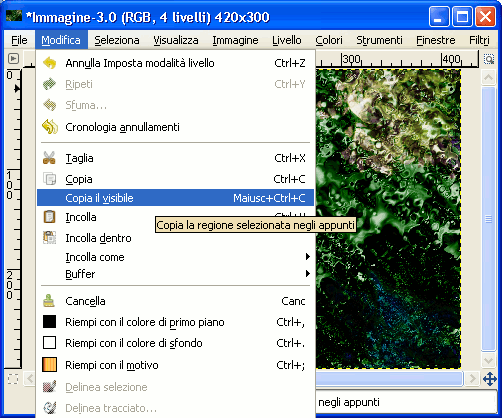
Task: Click the navigation cross icon at the bottom right
Action: 490,379
